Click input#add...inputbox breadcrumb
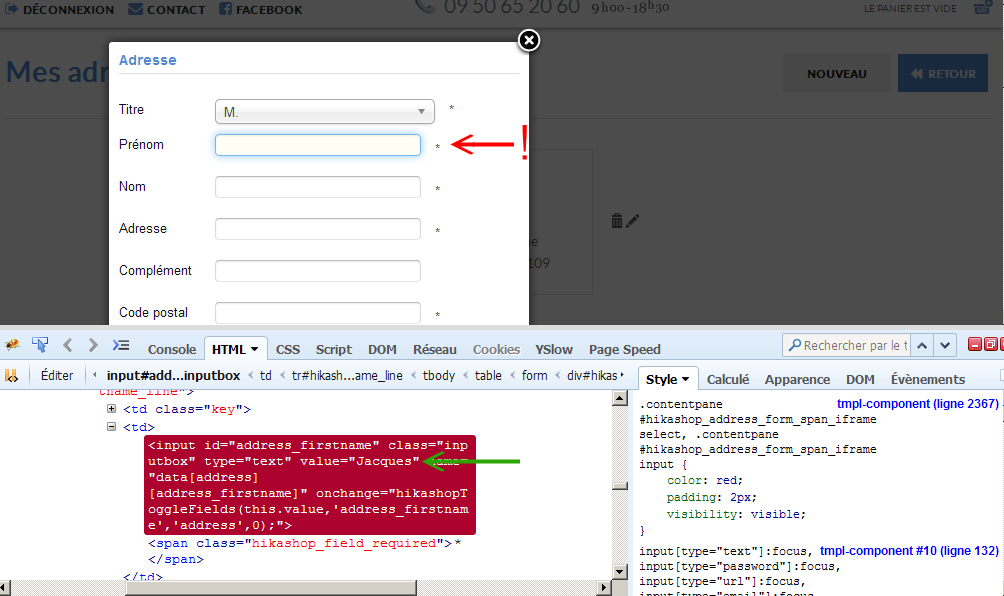 click(x=174, y=376)
